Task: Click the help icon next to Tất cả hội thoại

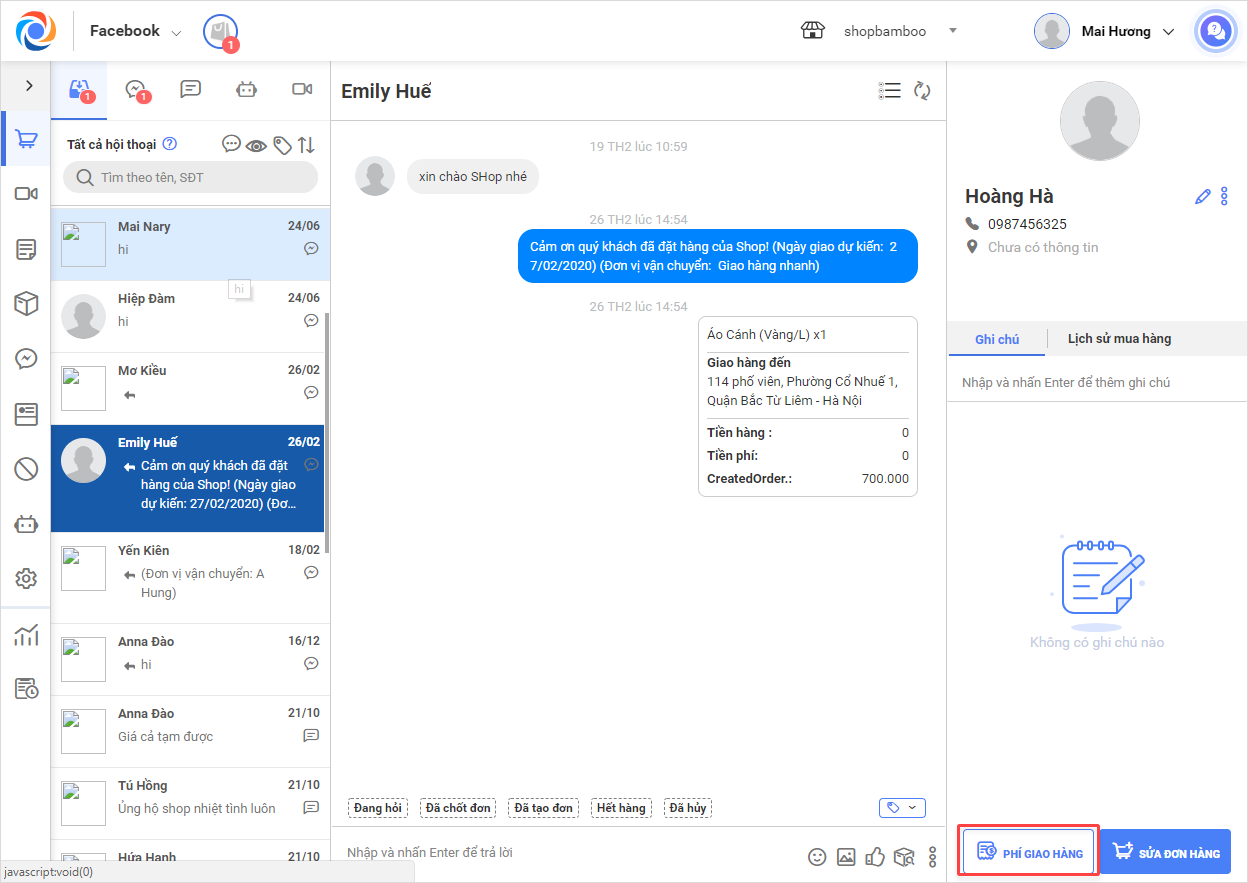Action: [x=170, y=144]
